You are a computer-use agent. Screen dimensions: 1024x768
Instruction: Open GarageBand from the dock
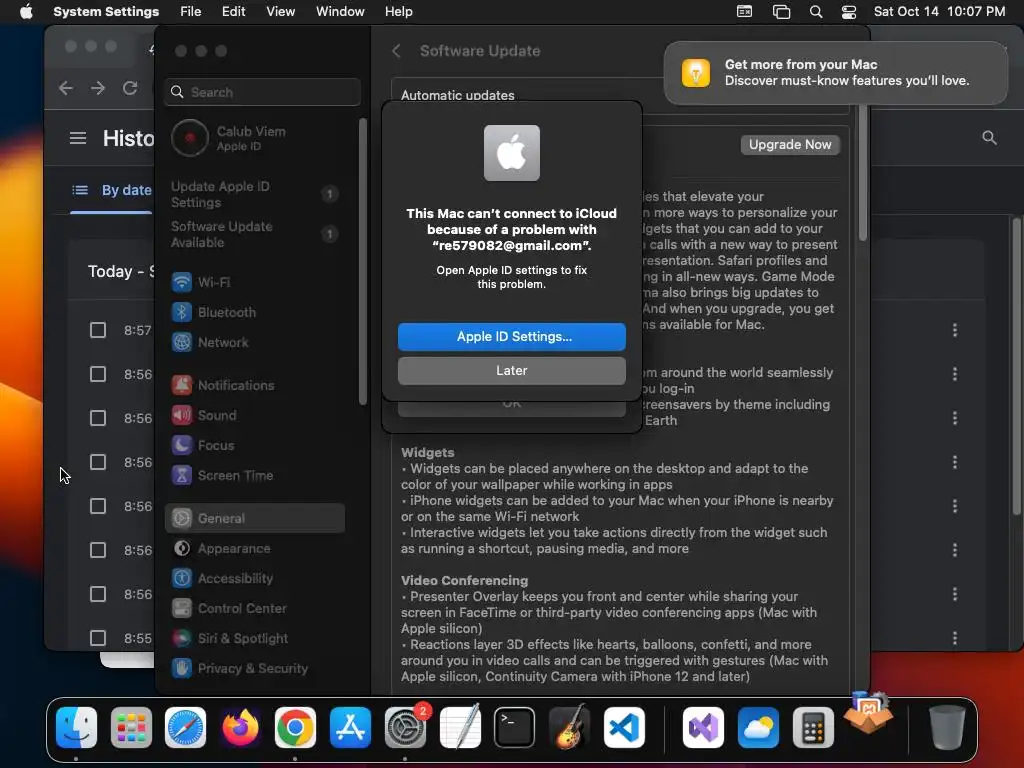(x=569, y=727)
